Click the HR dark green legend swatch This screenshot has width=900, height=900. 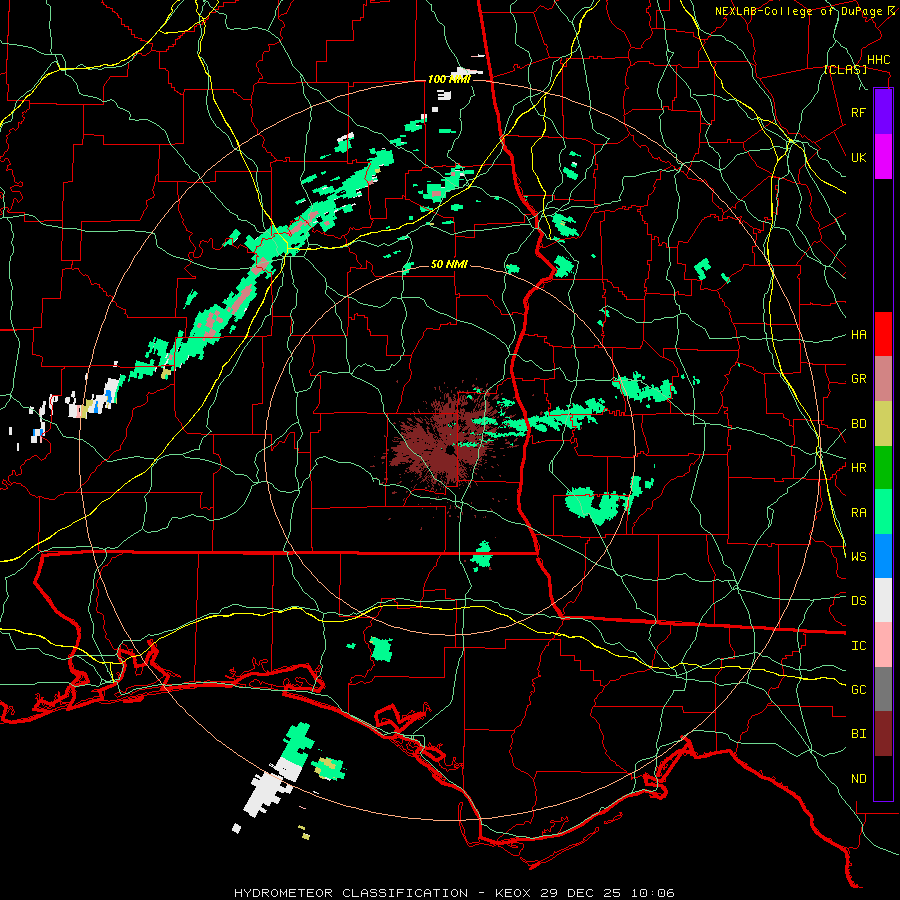[x=883, y=468]
